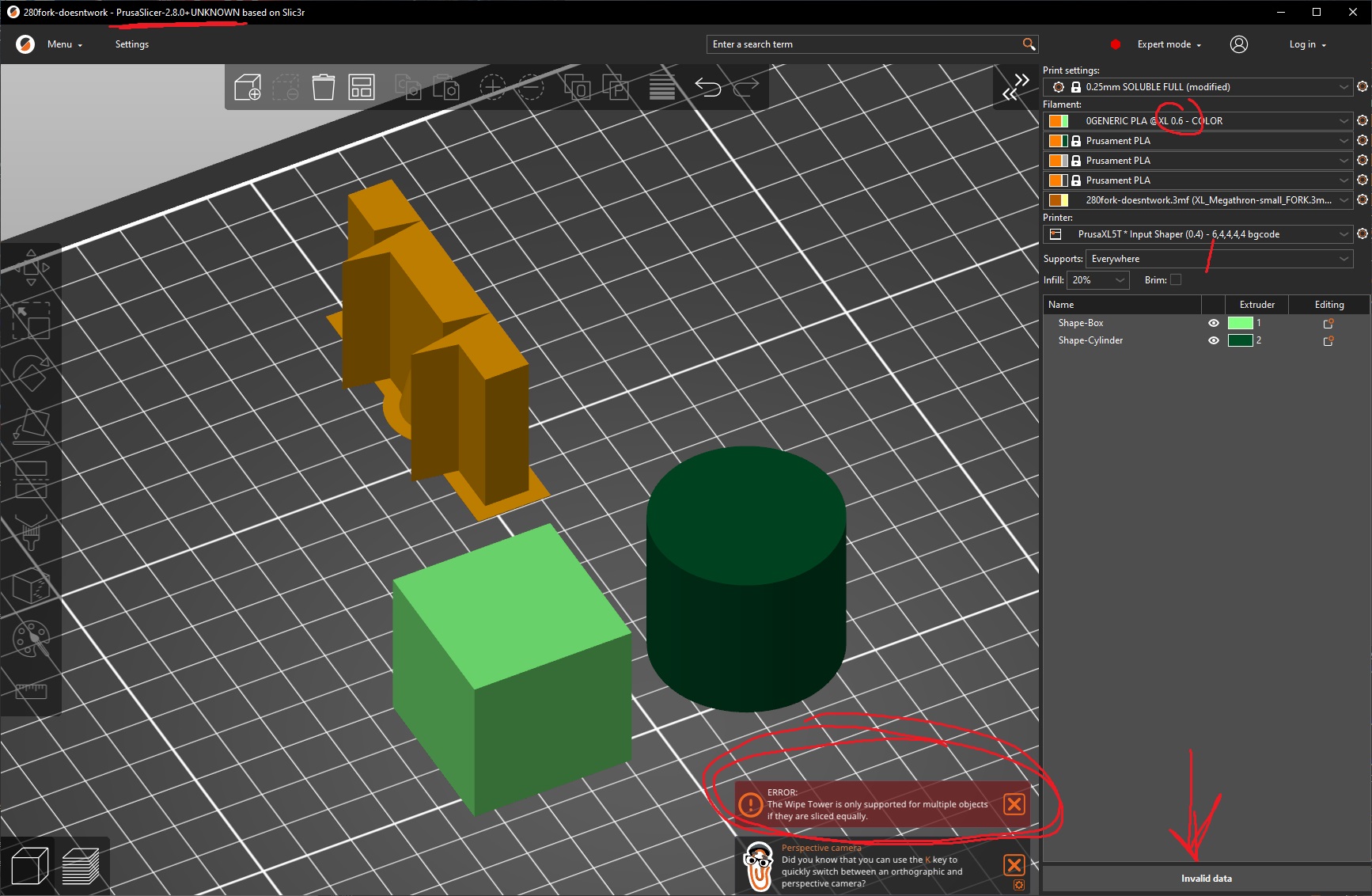Click the Paste toolbar icon
This screenshot has width=1372, height=896.
coord(446,87)
